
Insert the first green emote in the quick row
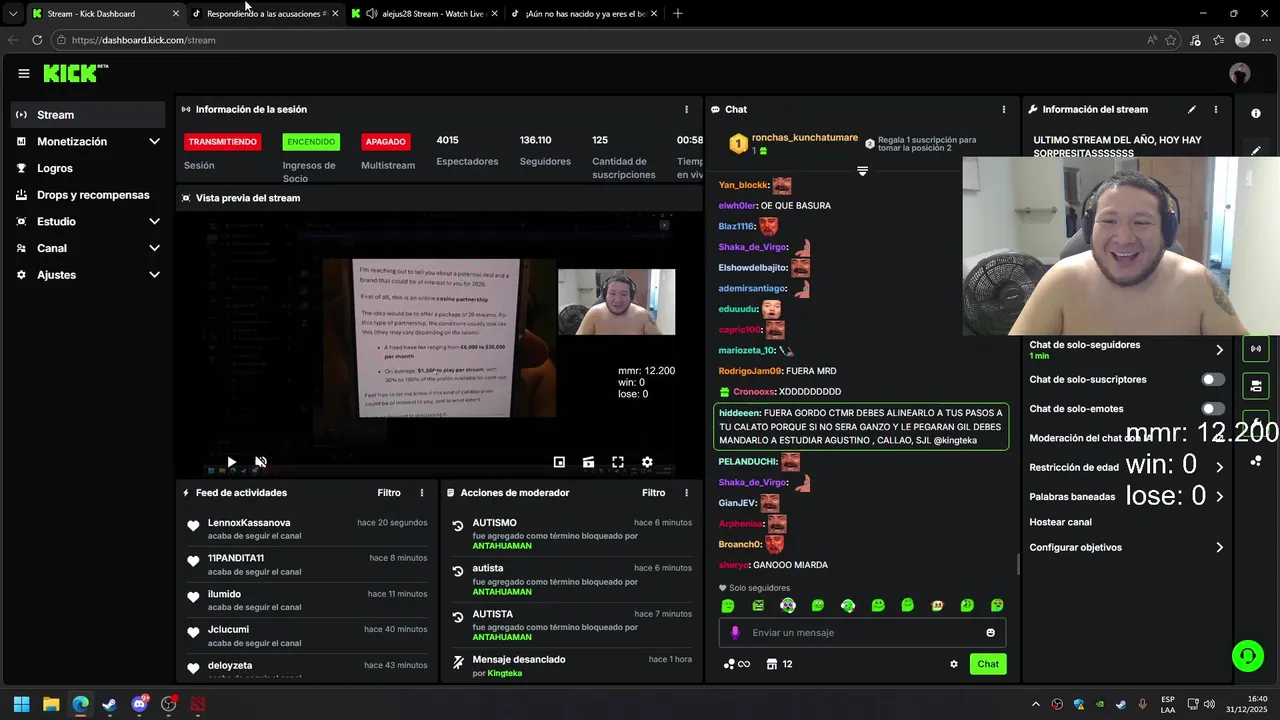[728, 605]
